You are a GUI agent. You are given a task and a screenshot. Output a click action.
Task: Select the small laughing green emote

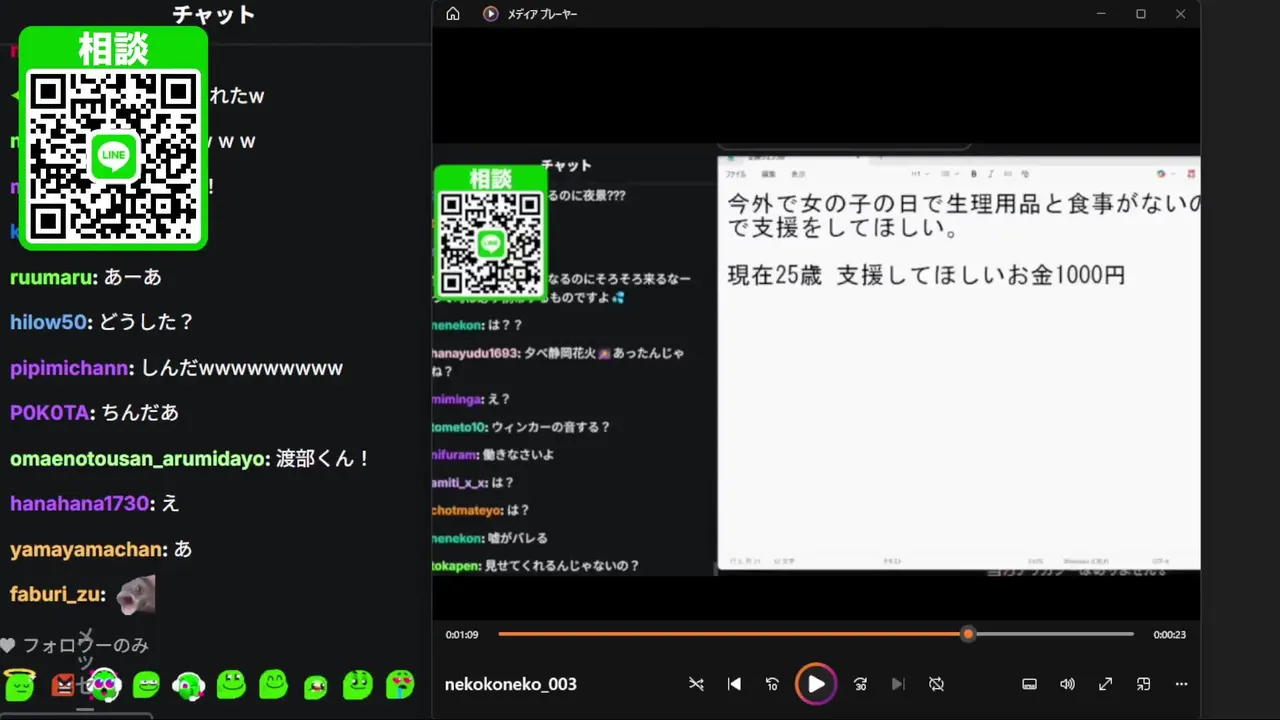coord(316,686)
